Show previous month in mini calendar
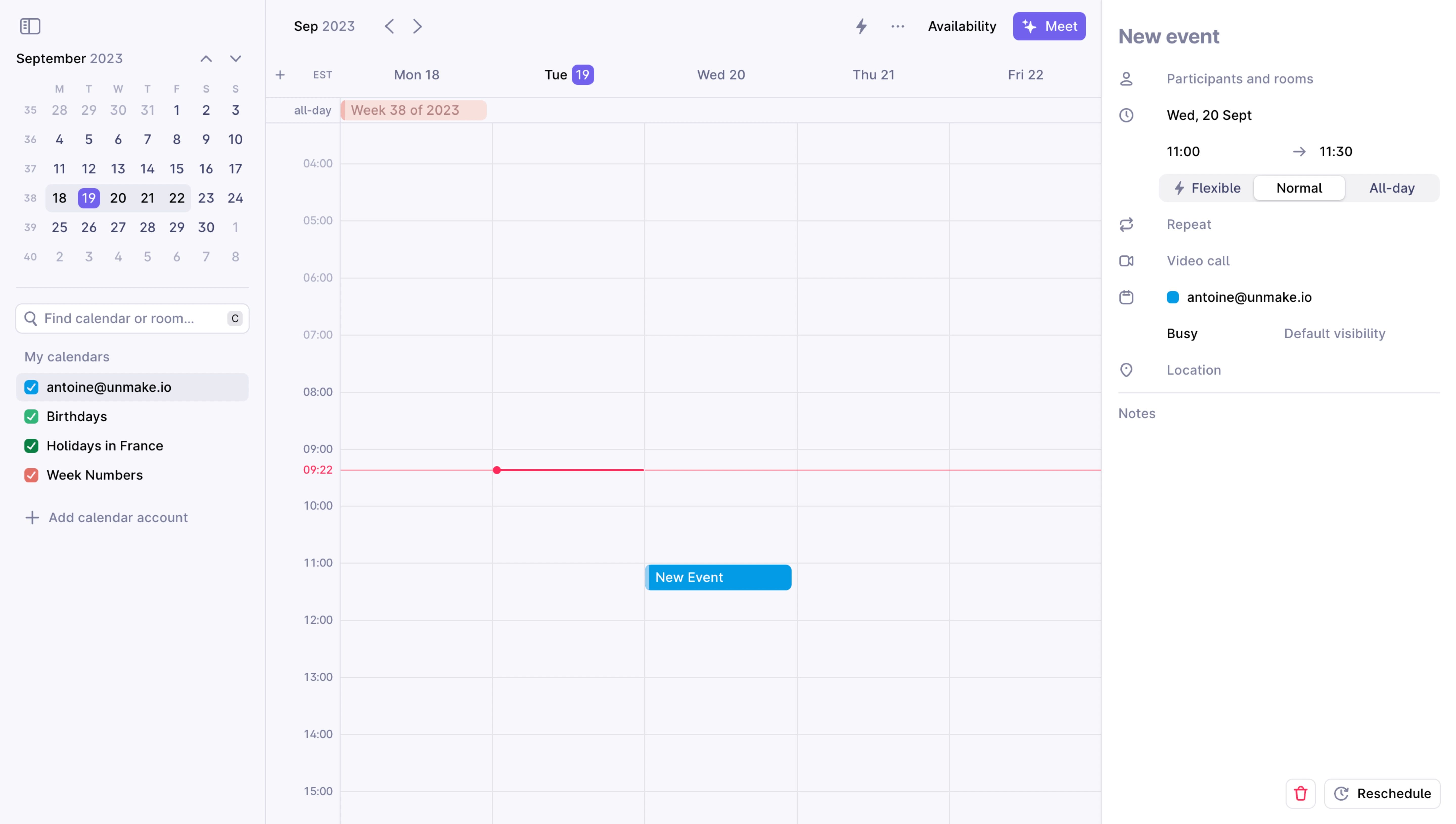The height and width of the screenshot is (824, 1456). (x=206, y=58)
